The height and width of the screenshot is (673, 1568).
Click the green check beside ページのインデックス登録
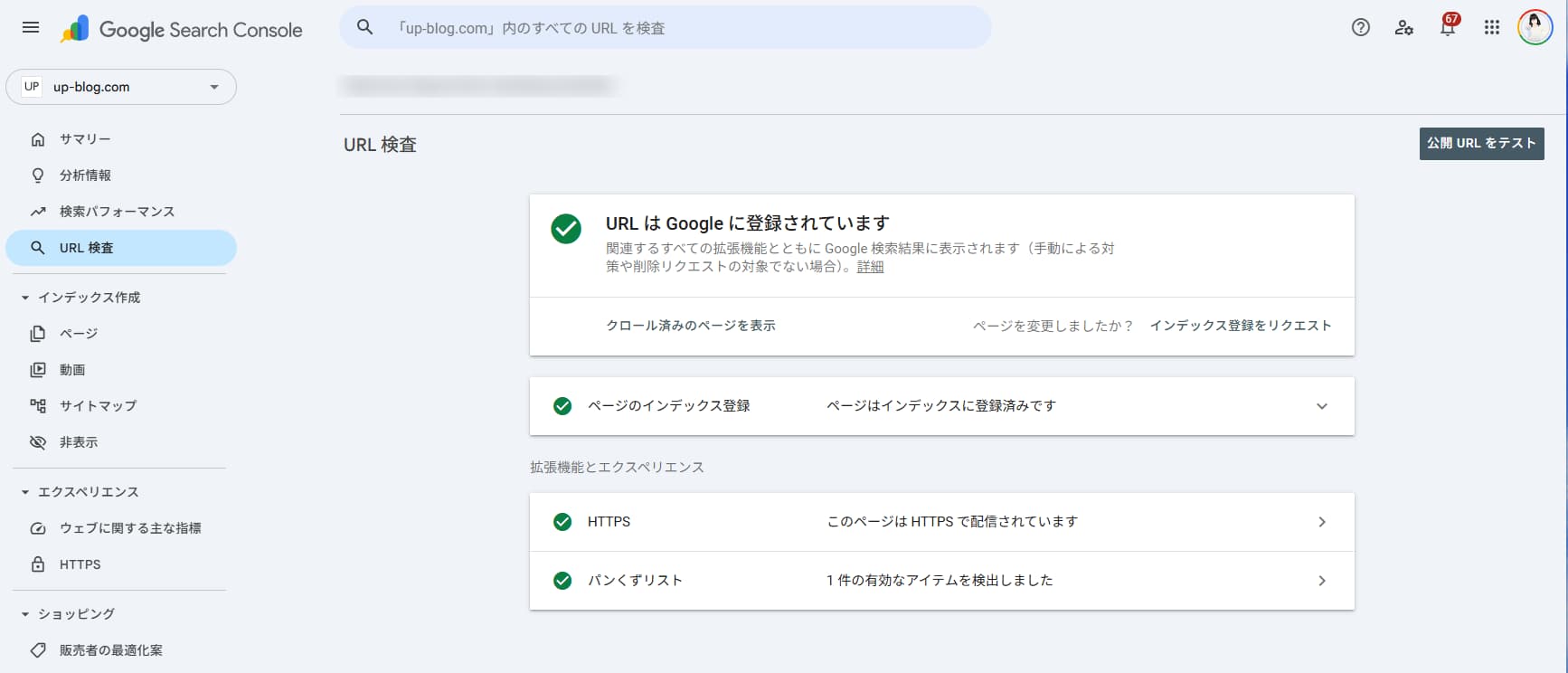562,406
